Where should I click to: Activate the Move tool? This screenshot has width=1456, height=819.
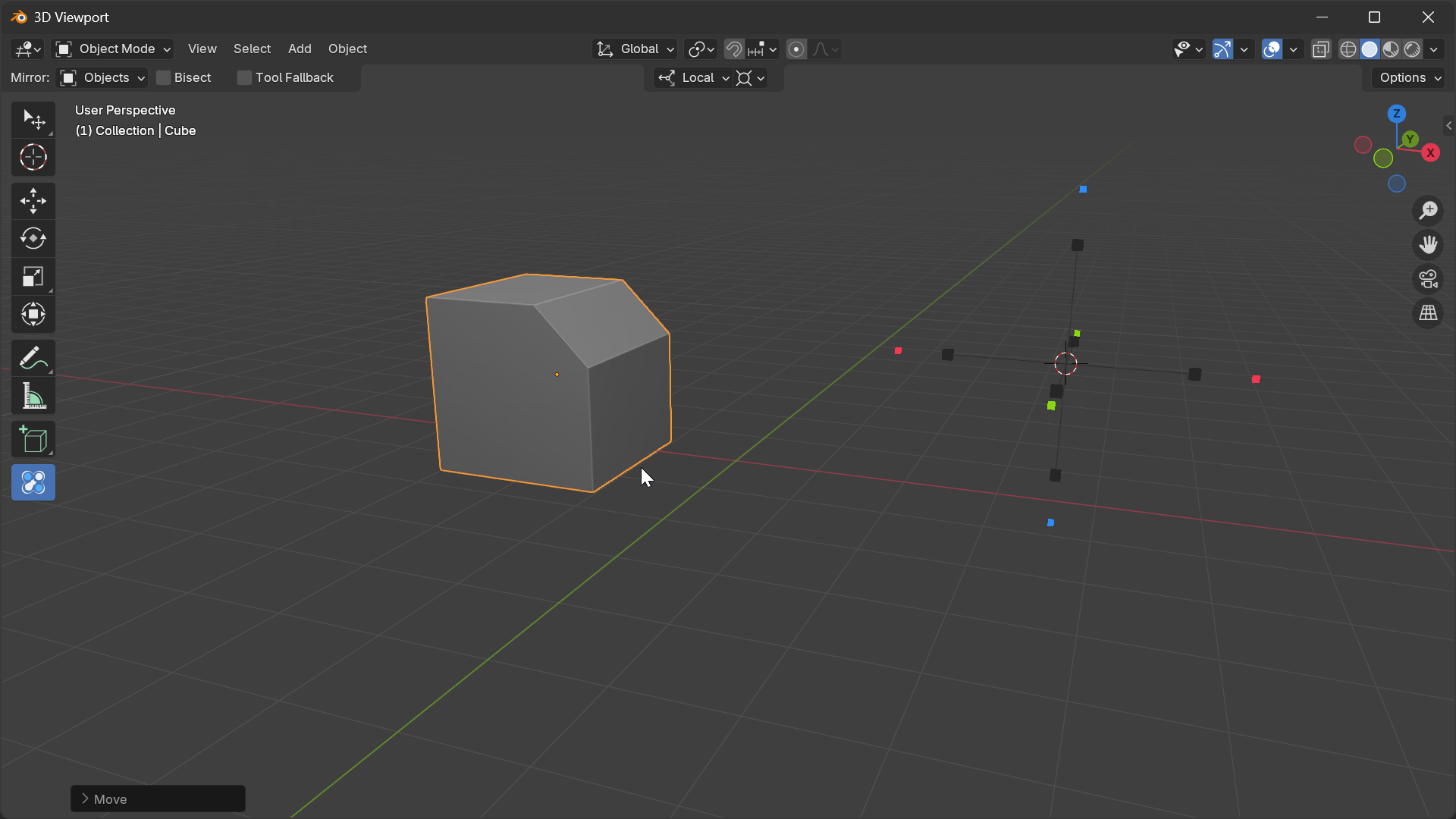[33, 201]
